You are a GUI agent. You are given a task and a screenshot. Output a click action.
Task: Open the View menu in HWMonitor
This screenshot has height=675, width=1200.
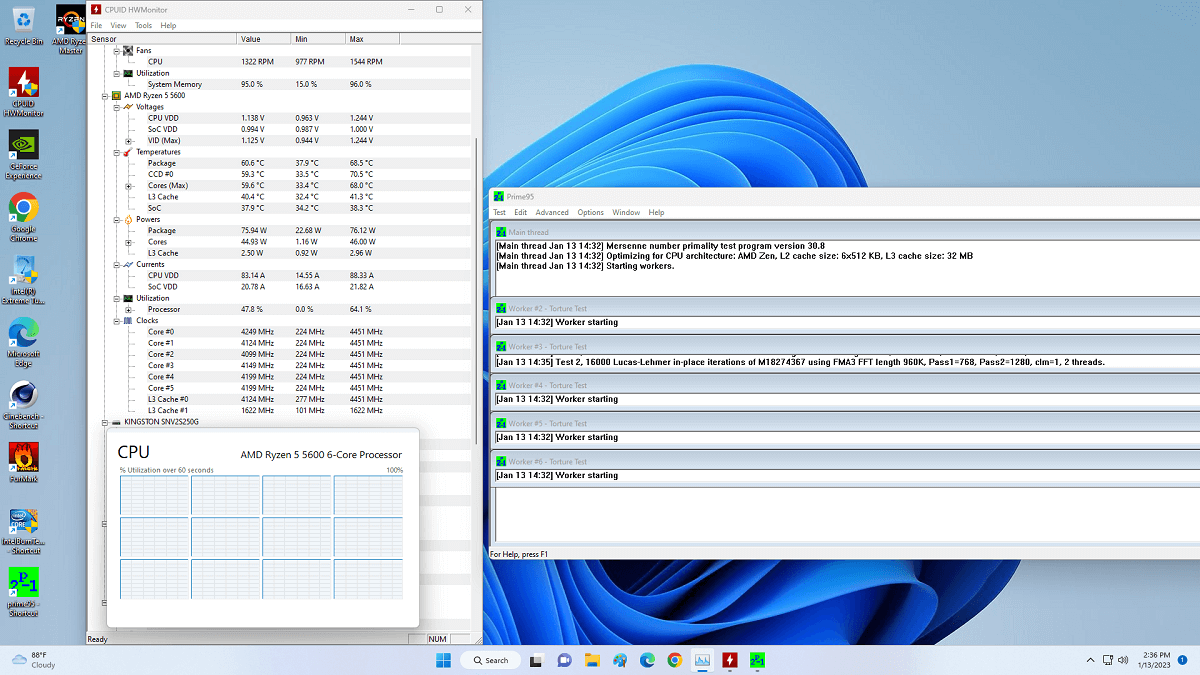[118, 25]
